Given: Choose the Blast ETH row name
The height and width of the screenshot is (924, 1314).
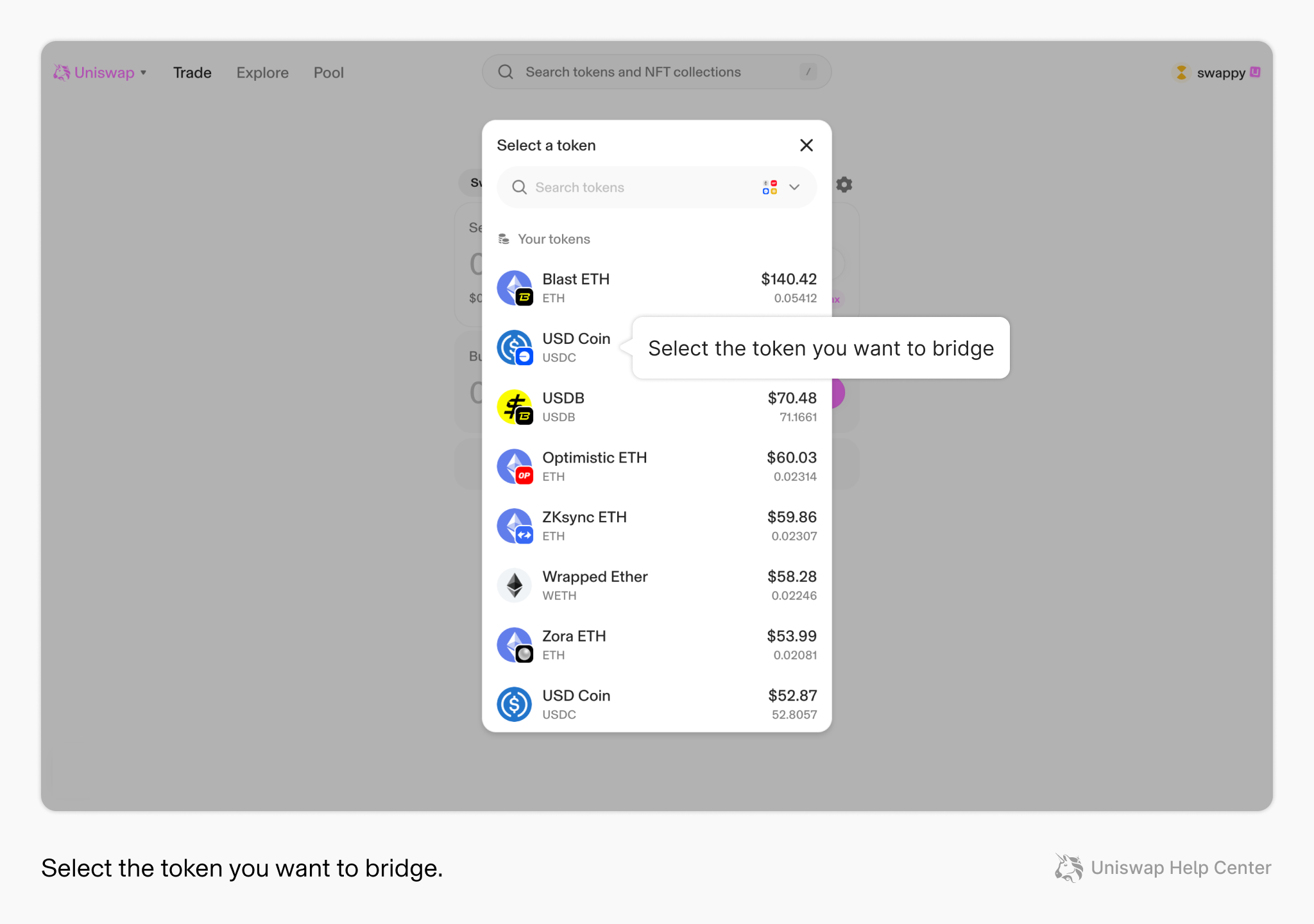Looking at the screenshot, I should pyautogui.click(x=576, y=279).
